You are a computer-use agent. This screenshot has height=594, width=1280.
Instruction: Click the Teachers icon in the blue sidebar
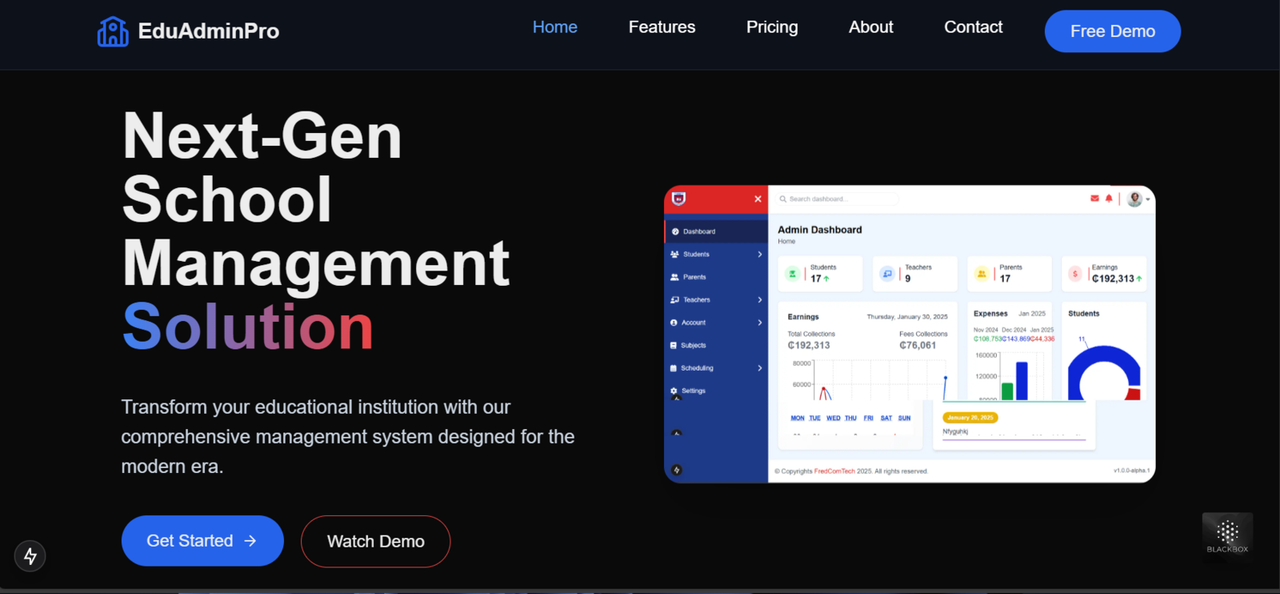(x=674, y=300)
